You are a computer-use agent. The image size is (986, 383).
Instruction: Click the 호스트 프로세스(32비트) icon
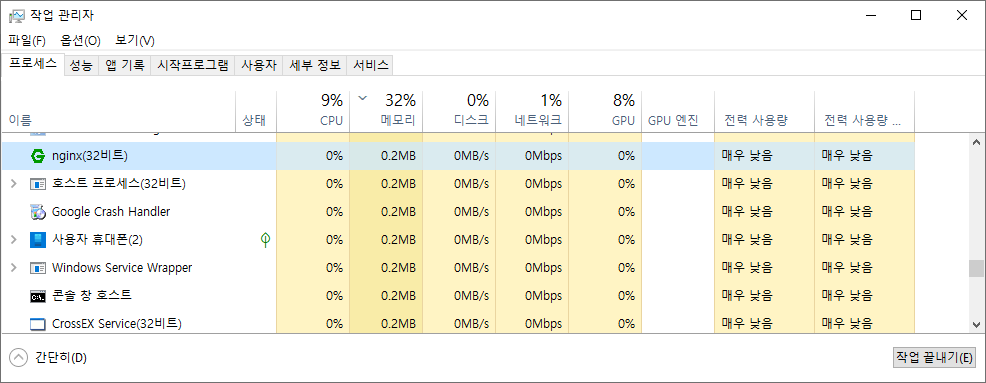pos(38,184)
